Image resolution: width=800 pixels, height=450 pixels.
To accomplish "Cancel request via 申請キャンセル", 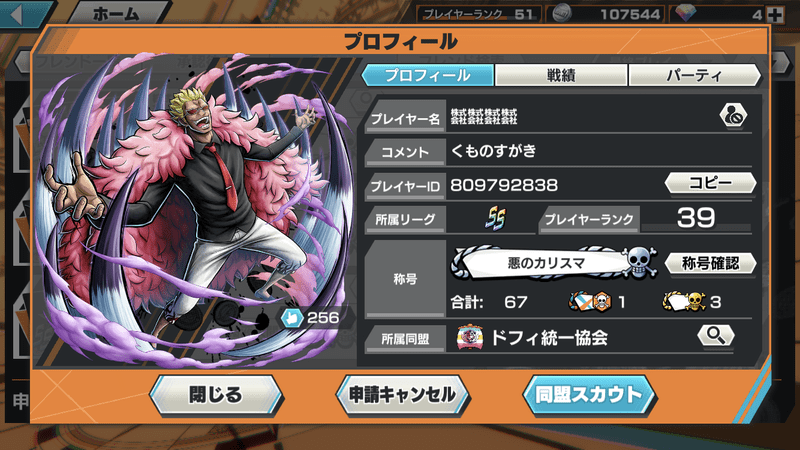I will 403,395.
